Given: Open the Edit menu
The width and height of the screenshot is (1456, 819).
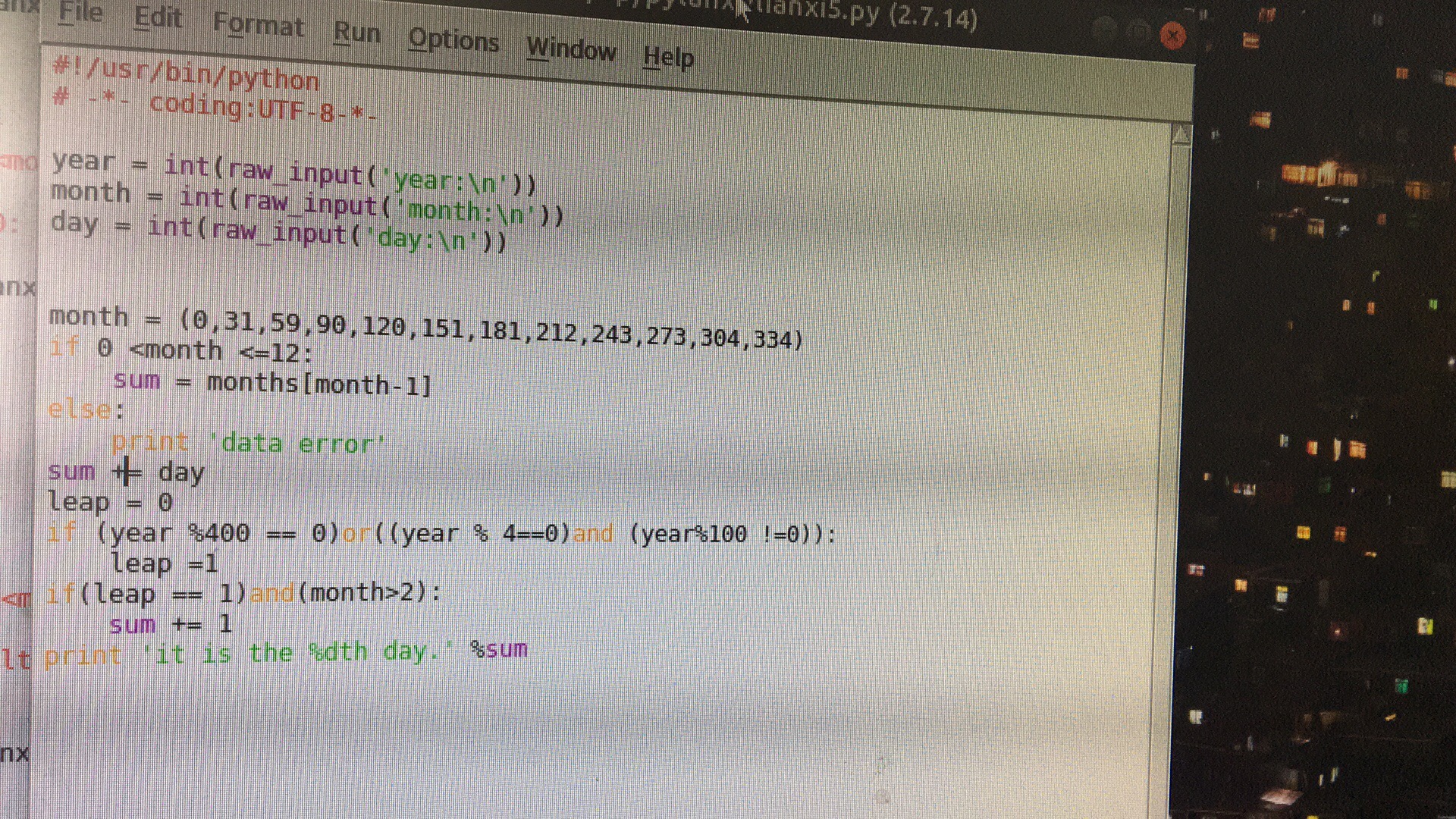Looking at the screenshot, I should tap(158, 17).
